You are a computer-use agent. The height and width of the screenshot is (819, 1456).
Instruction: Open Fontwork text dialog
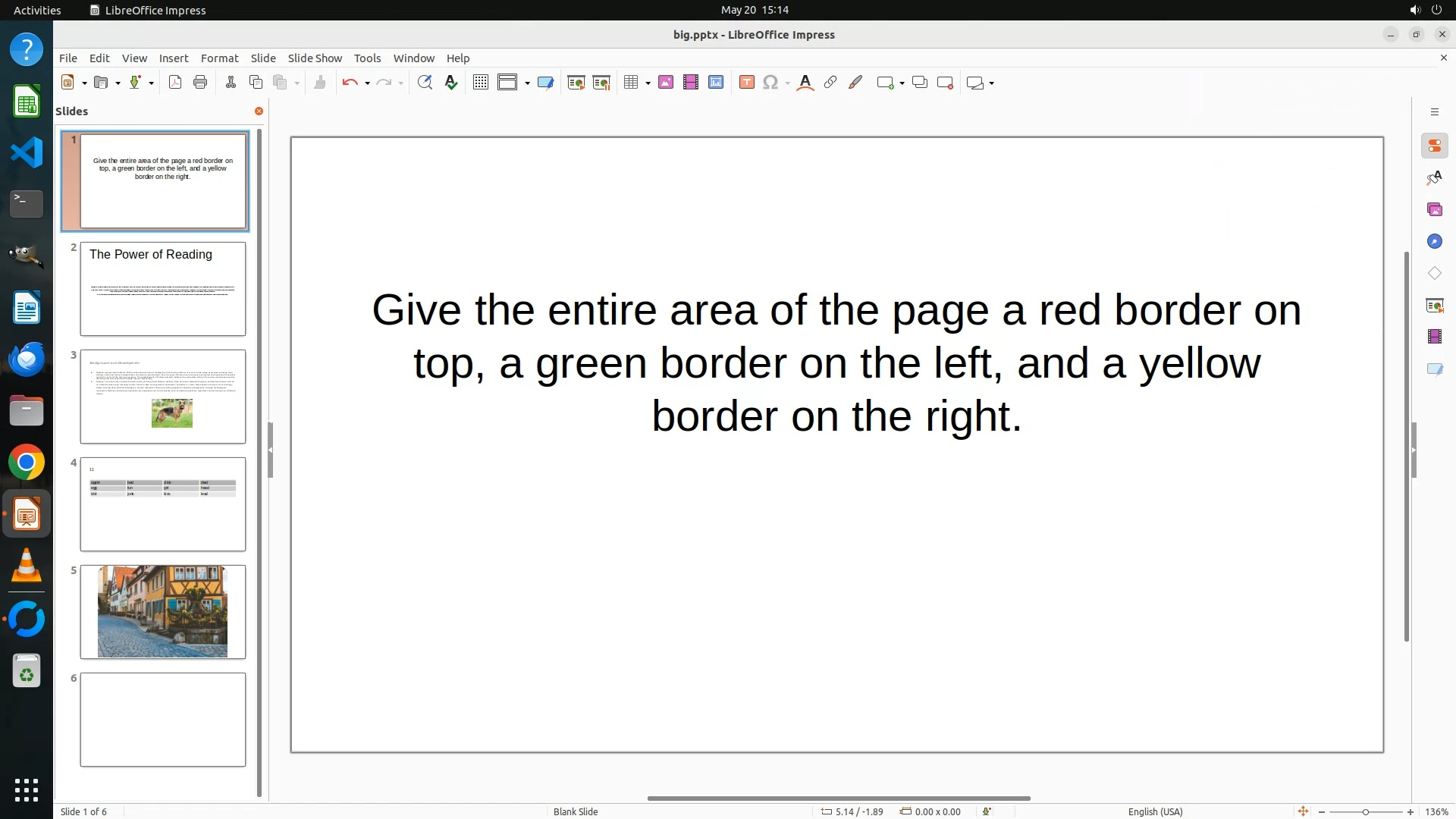(x=805, y=83)
